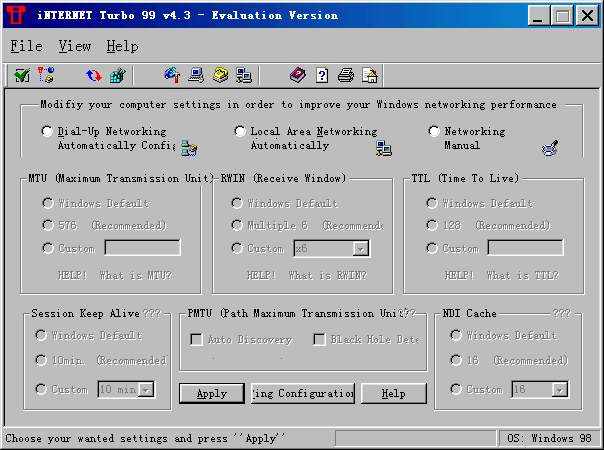Screen dimensions: 604x450
Task: Select Dial-Up Networking Automatically Config radio
Action: coord(47,131)
